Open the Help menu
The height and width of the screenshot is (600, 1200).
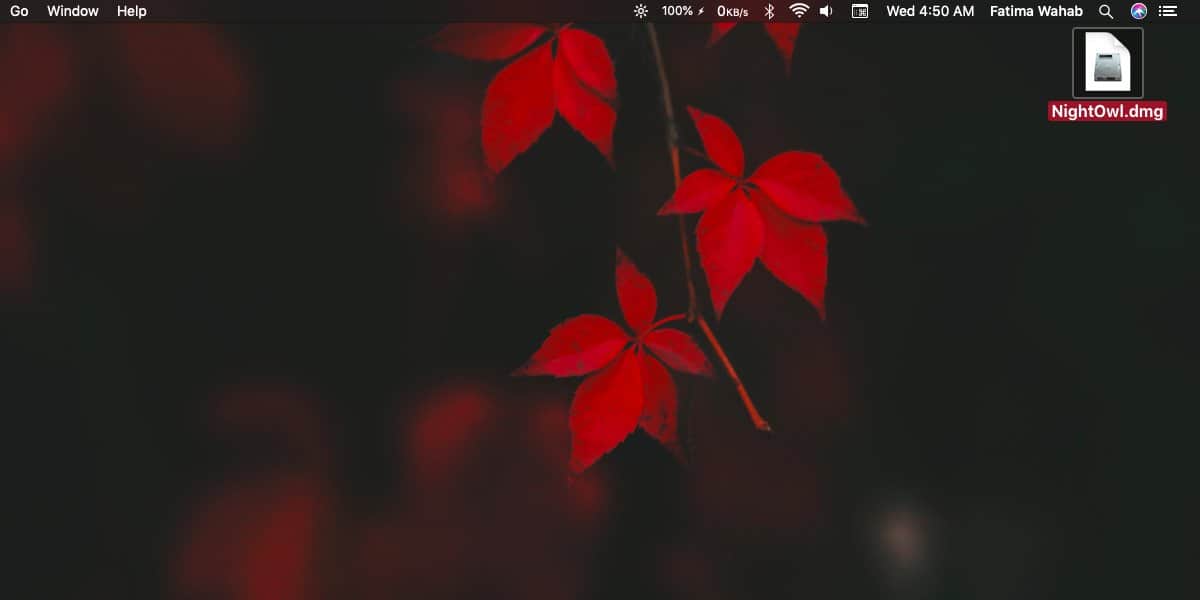click(131, 11)
